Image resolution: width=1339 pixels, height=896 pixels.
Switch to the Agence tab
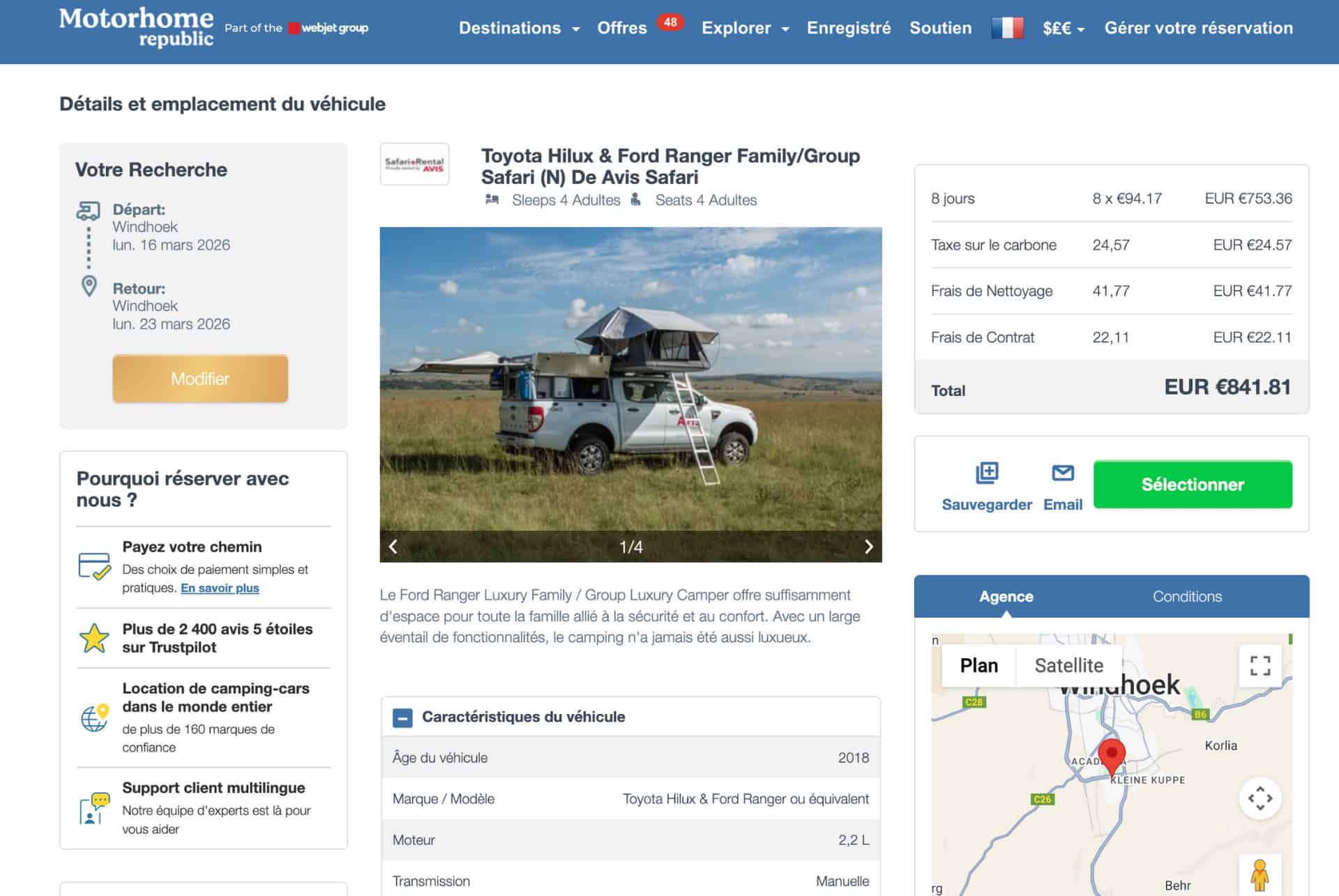click(1006, 597)
